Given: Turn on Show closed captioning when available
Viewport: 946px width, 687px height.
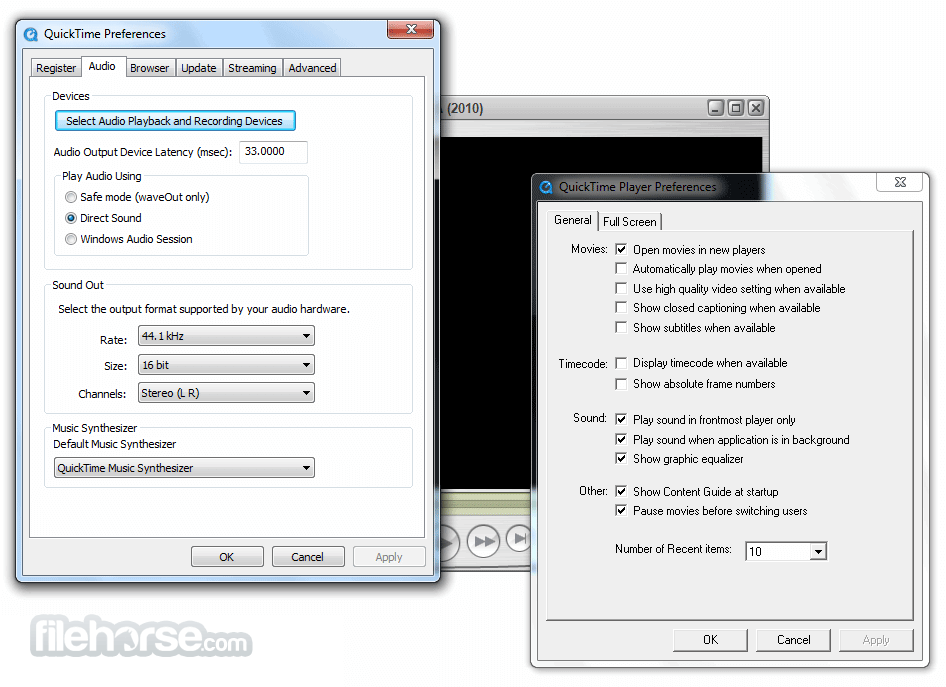Looking at the screenshot, I should pyautogui.click(x=621, y=308).
